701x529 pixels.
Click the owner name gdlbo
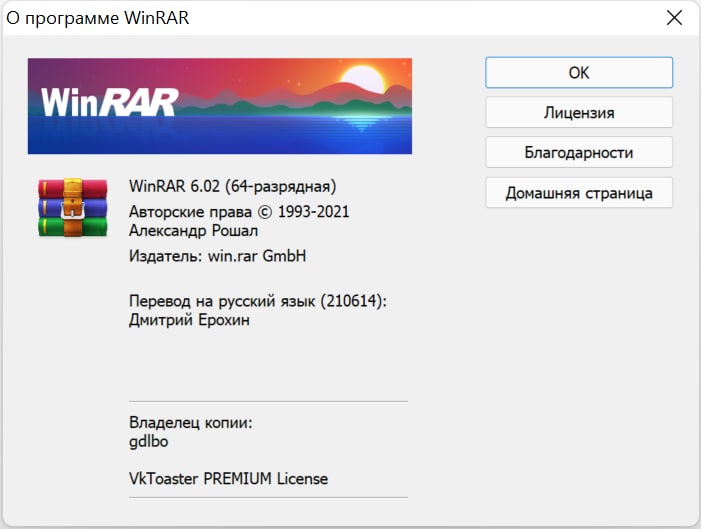[x=148, y=442]
